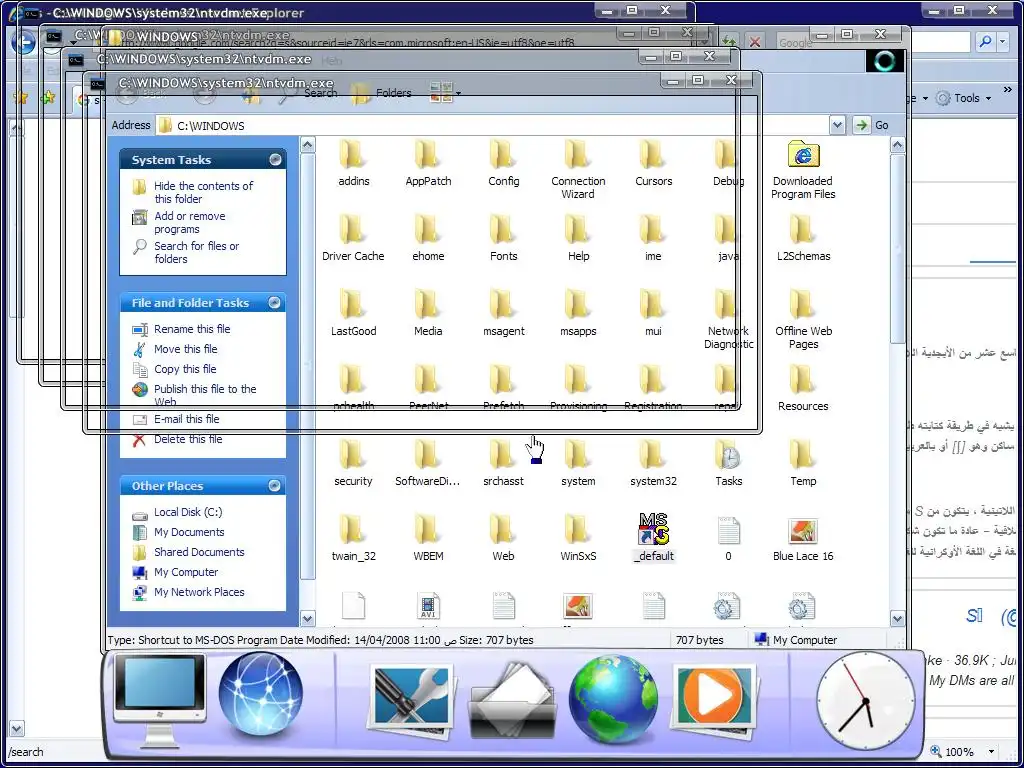
Task: Collapse the File and Folder Tasks panel
Action: (275, 302)
